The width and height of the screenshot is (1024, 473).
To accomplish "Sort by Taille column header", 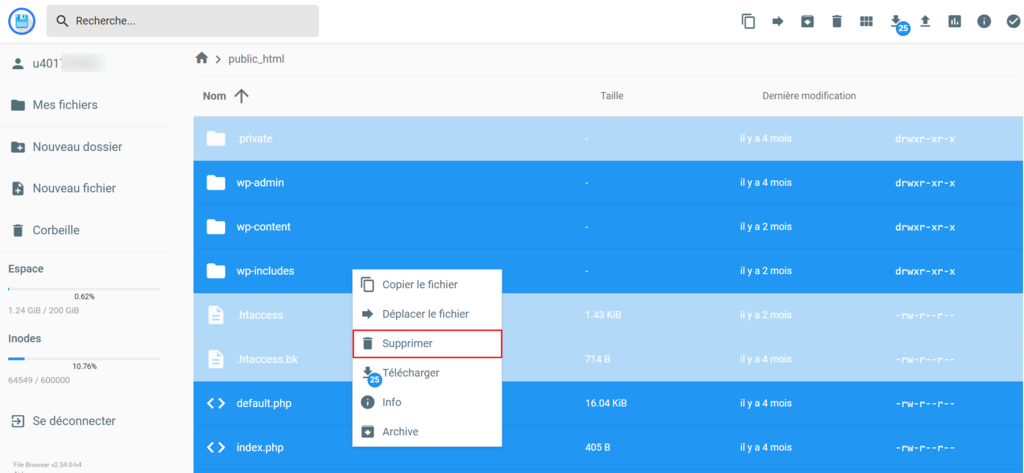I will [612, 96].
